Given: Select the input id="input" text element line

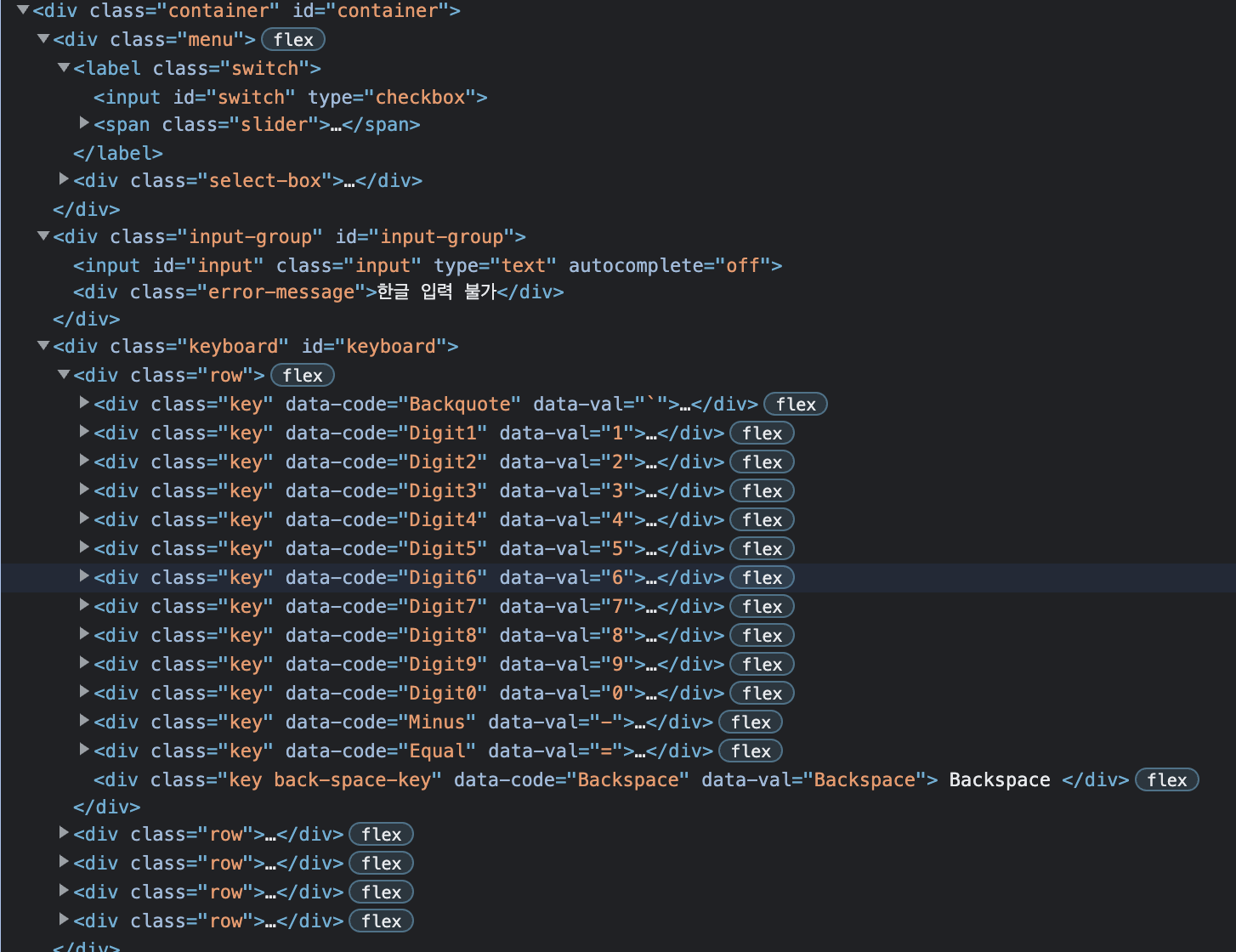Looking at the screenshot, I should pos(428,265).
